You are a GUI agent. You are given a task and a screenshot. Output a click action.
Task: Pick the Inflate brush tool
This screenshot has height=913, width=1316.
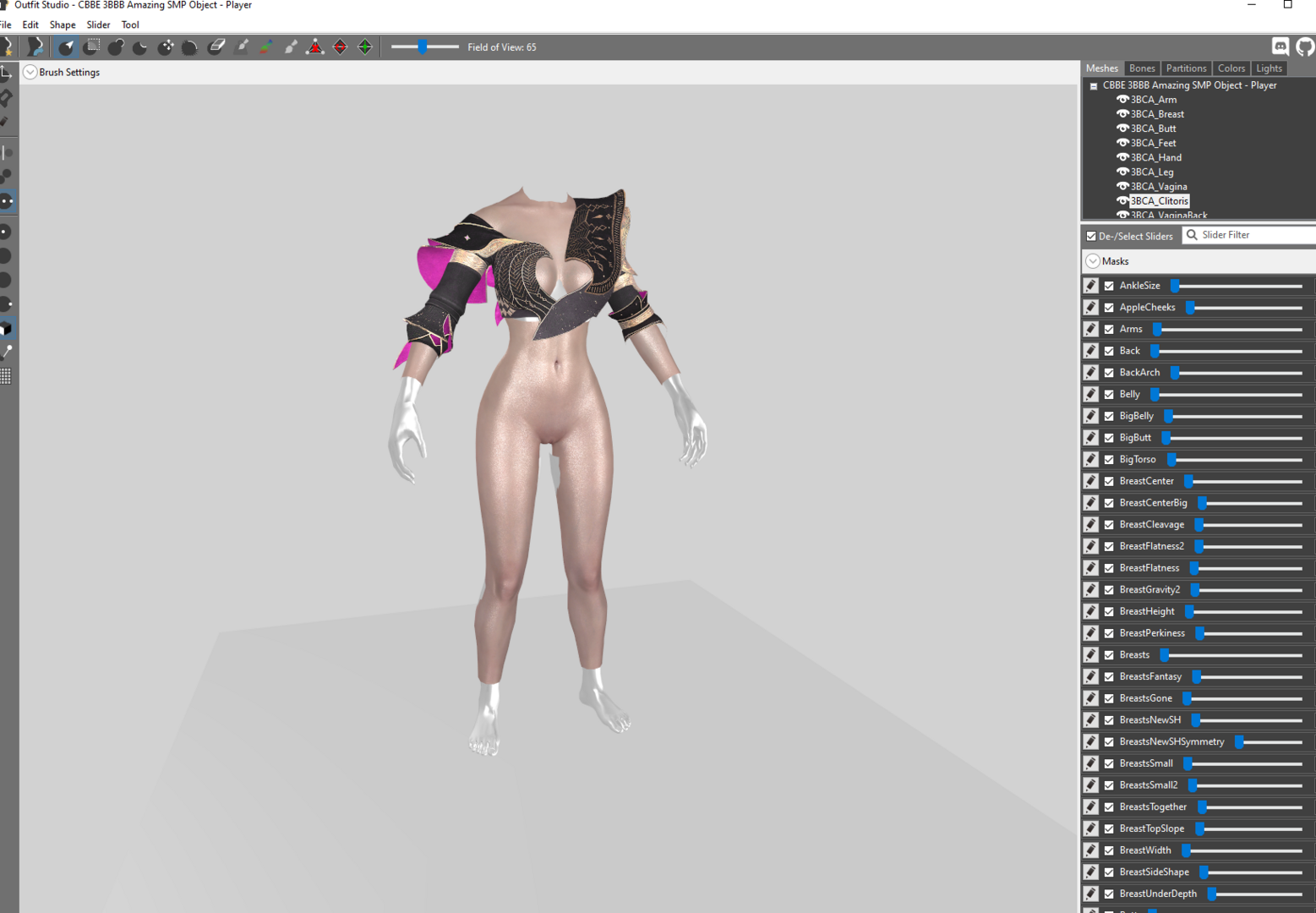pyautogui.click(x=116, y=47)
